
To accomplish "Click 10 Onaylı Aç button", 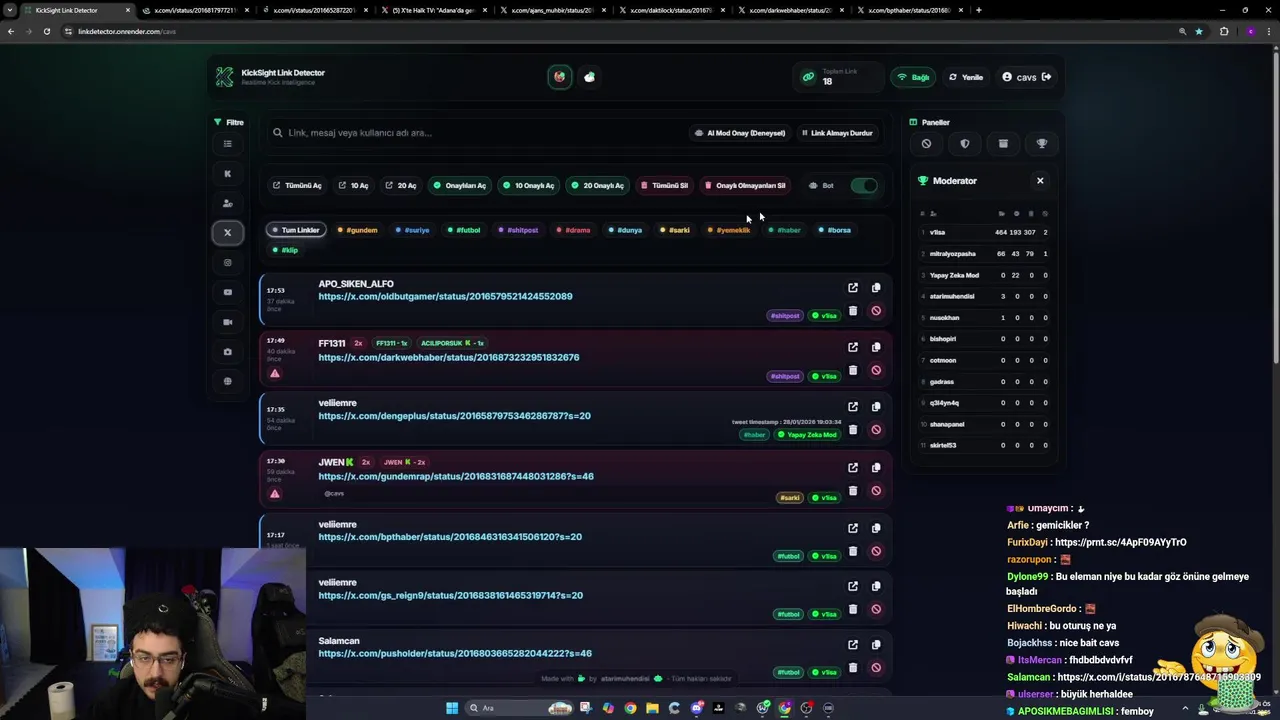I will pyautogui.click(x=528, y=186).
